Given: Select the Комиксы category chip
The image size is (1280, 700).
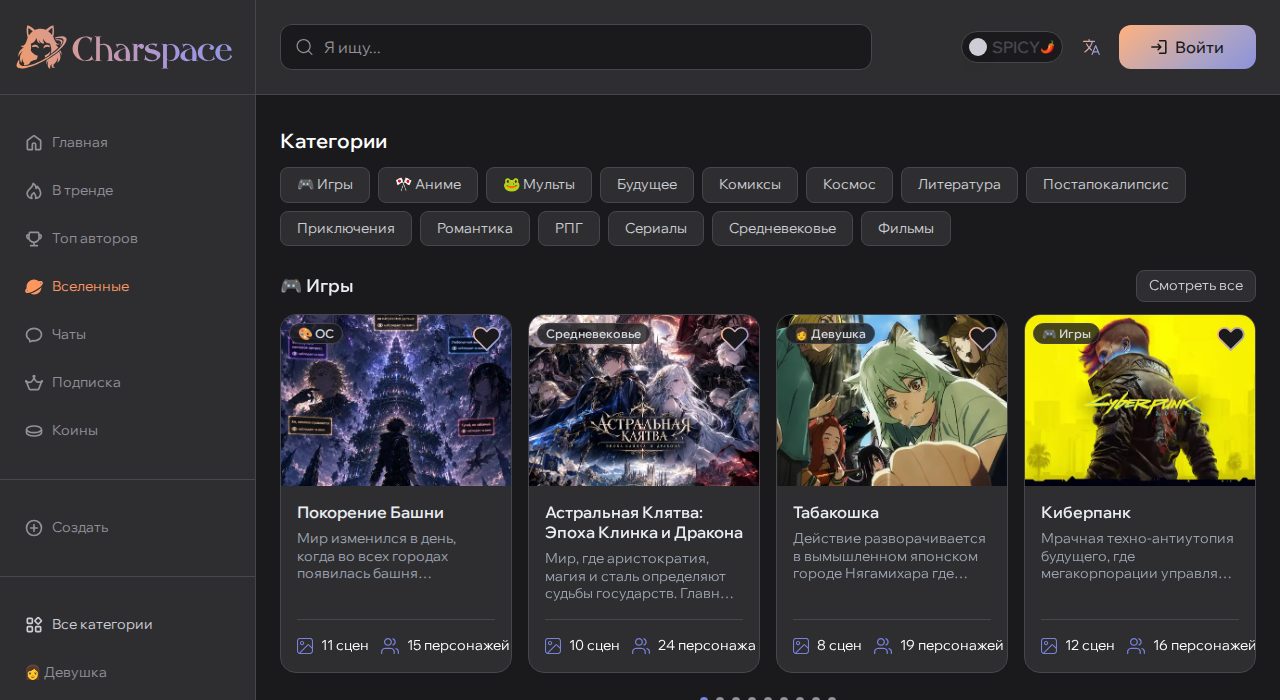Looking at the screenshot, I should (750, 185).
